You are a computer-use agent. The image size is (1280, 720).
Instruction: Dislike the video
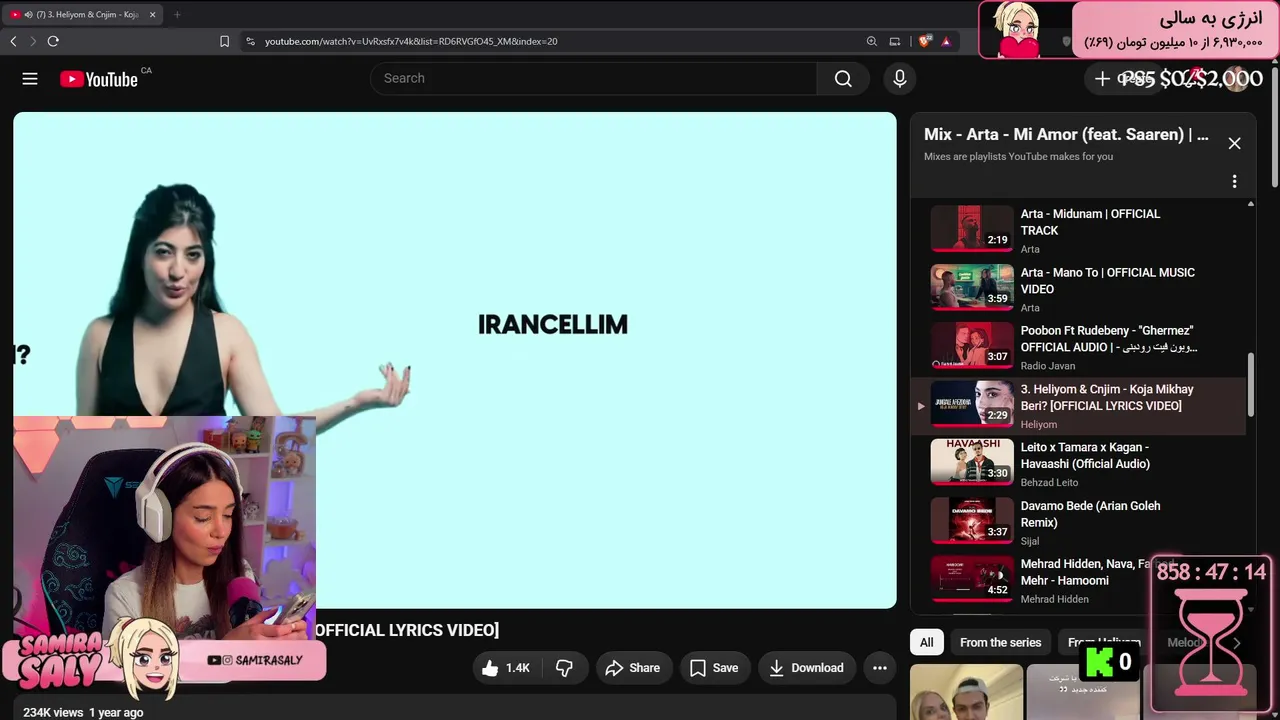pyautogui.click(x=564, y=668)
